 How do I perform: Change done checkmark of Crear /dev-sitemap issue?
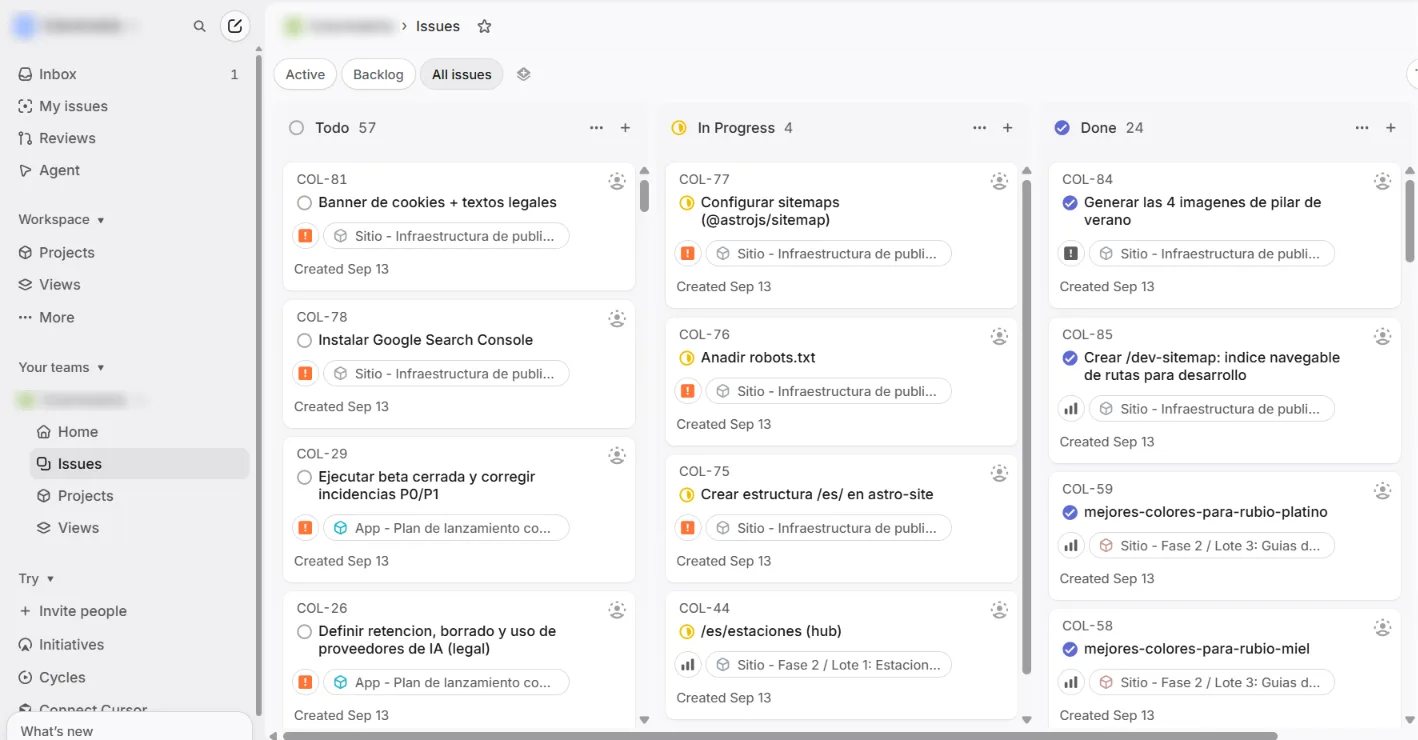tap(1070, 358)
